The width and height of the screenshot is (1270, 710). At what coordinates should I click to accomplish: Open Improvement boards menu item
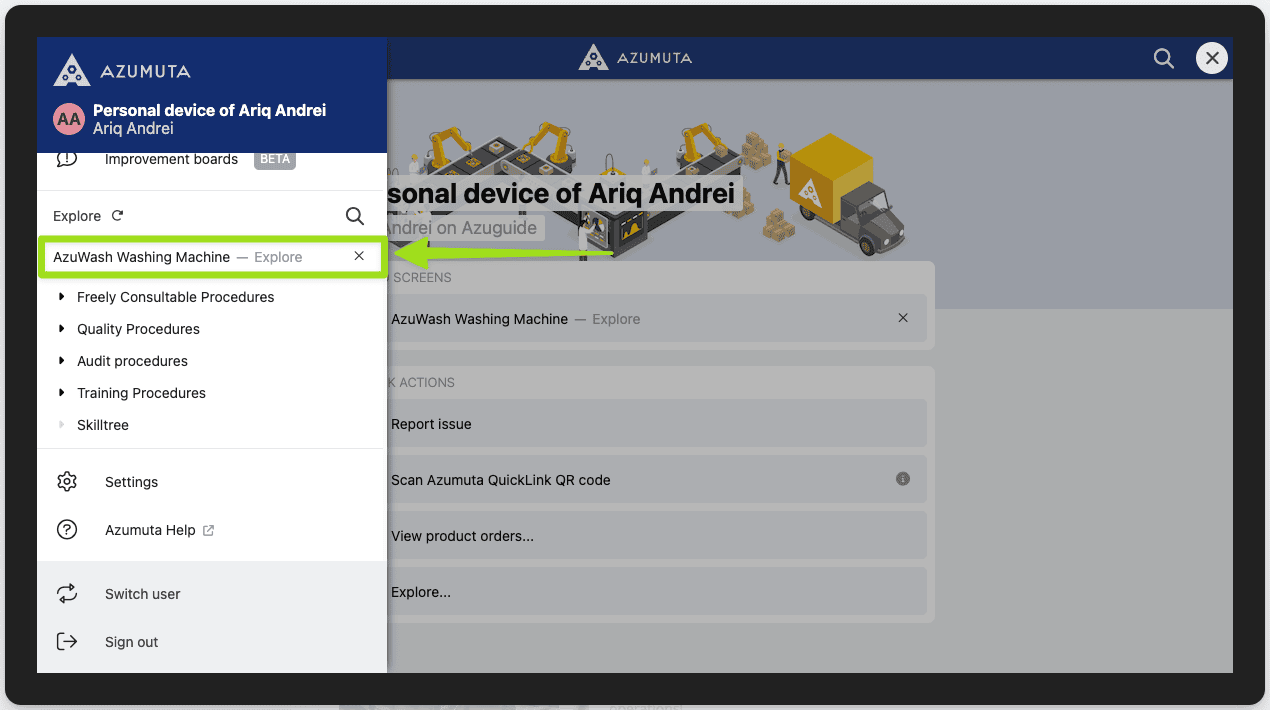coord(171,159)
